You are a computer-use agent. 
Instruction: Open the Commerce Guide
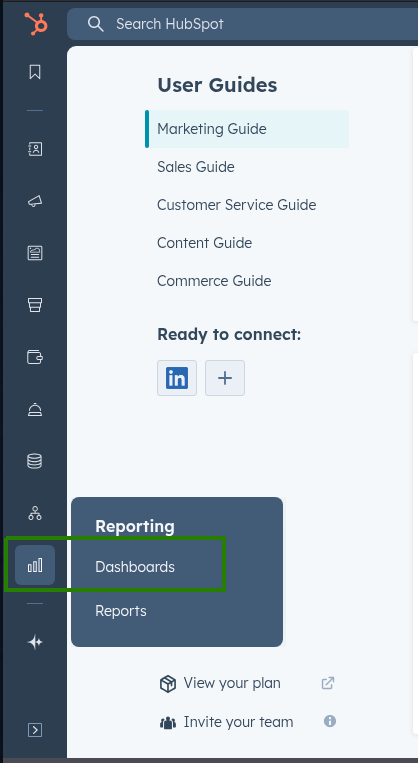click(x=214, y=281)
